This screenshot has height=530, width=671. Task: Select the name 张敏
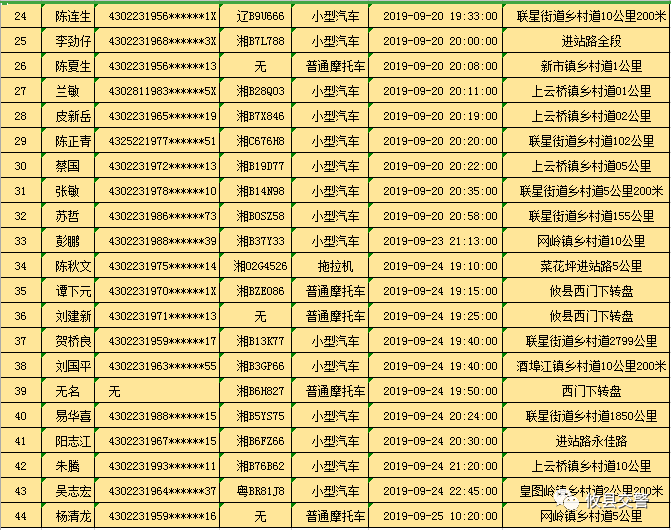point(67,191)
